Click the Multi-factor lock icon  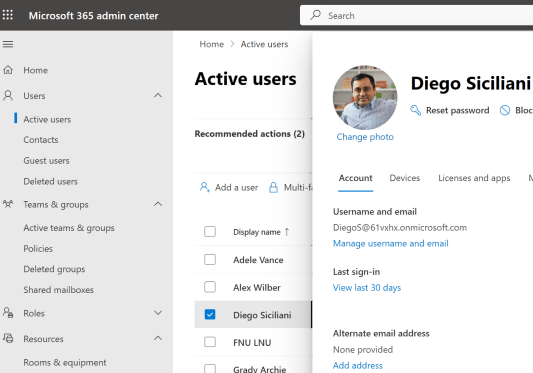[x=273, y=187]
